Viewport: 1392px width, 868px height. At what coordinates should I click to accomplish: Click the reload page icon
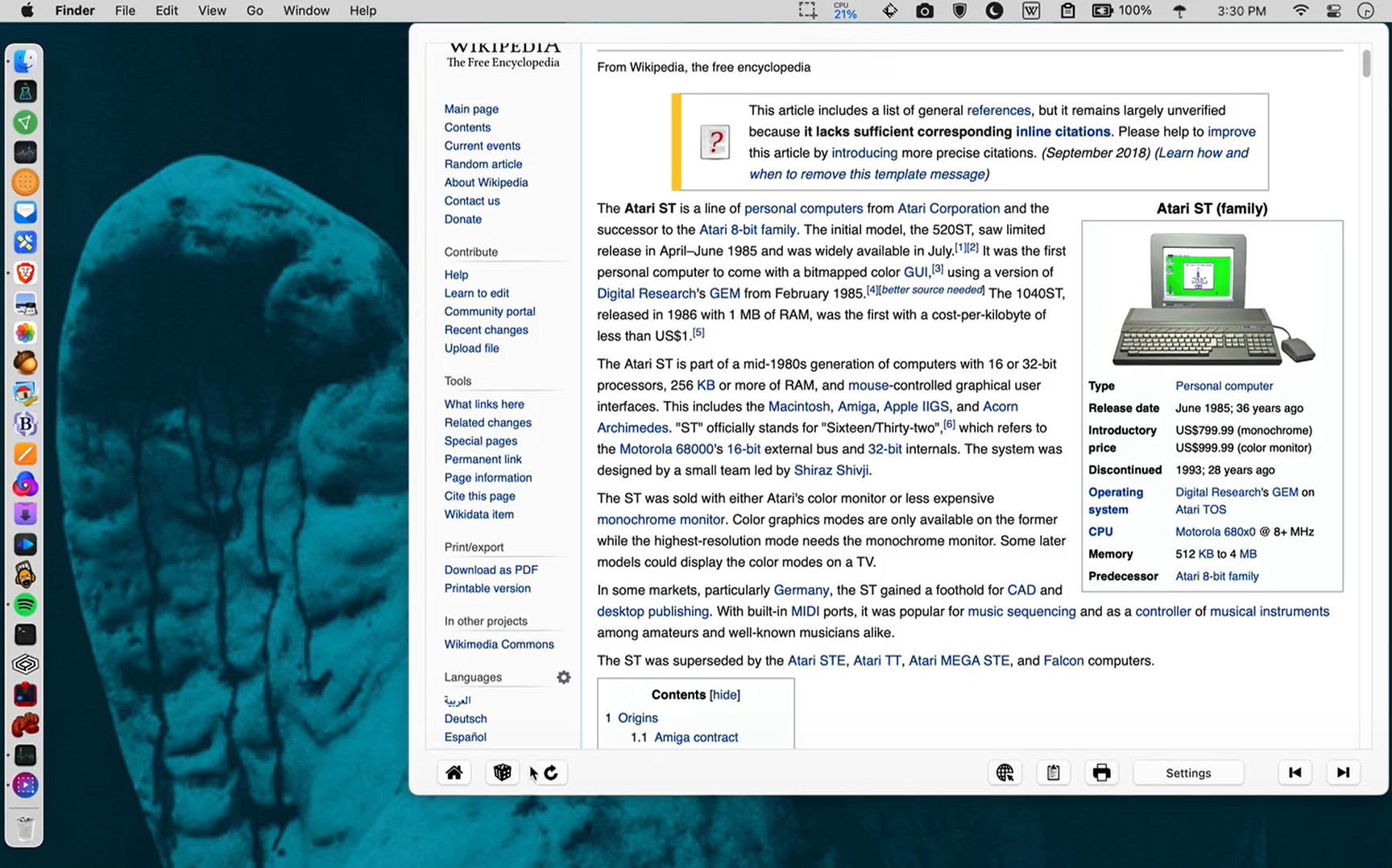551,773
